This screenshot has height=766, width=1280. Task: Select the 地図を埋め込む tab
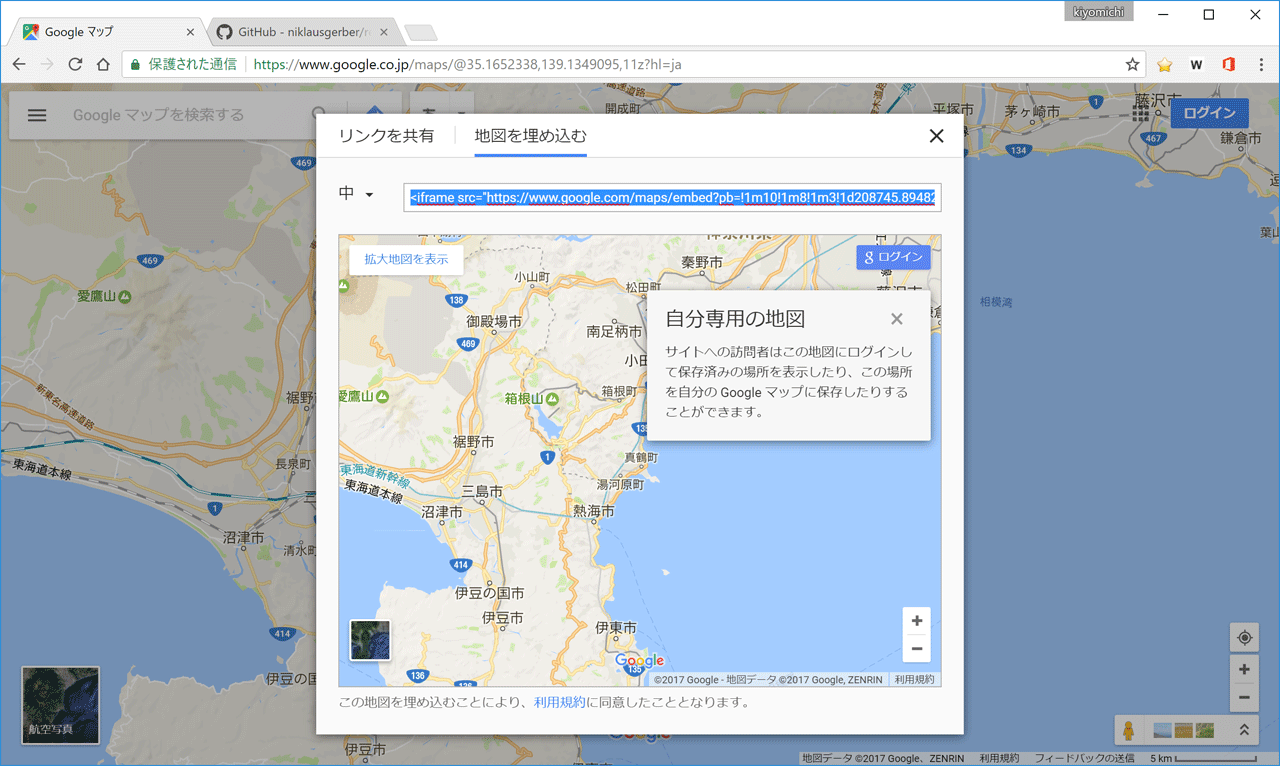point(530,136)
